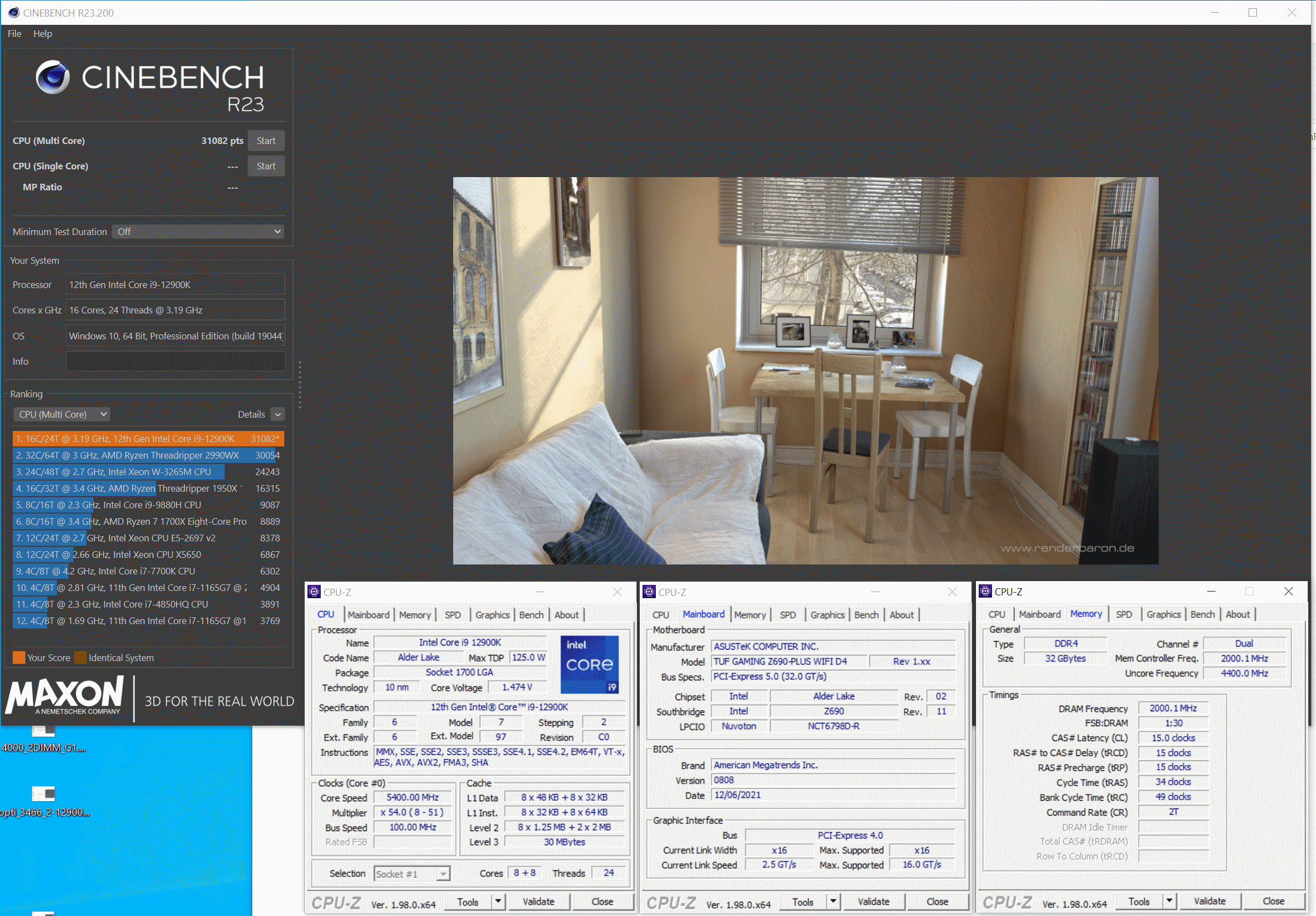Image resolution: width=1316 pixels, height=916 pixels.
Task: Open SPD tab in first CPU-Z window
Action: [453, 615]
